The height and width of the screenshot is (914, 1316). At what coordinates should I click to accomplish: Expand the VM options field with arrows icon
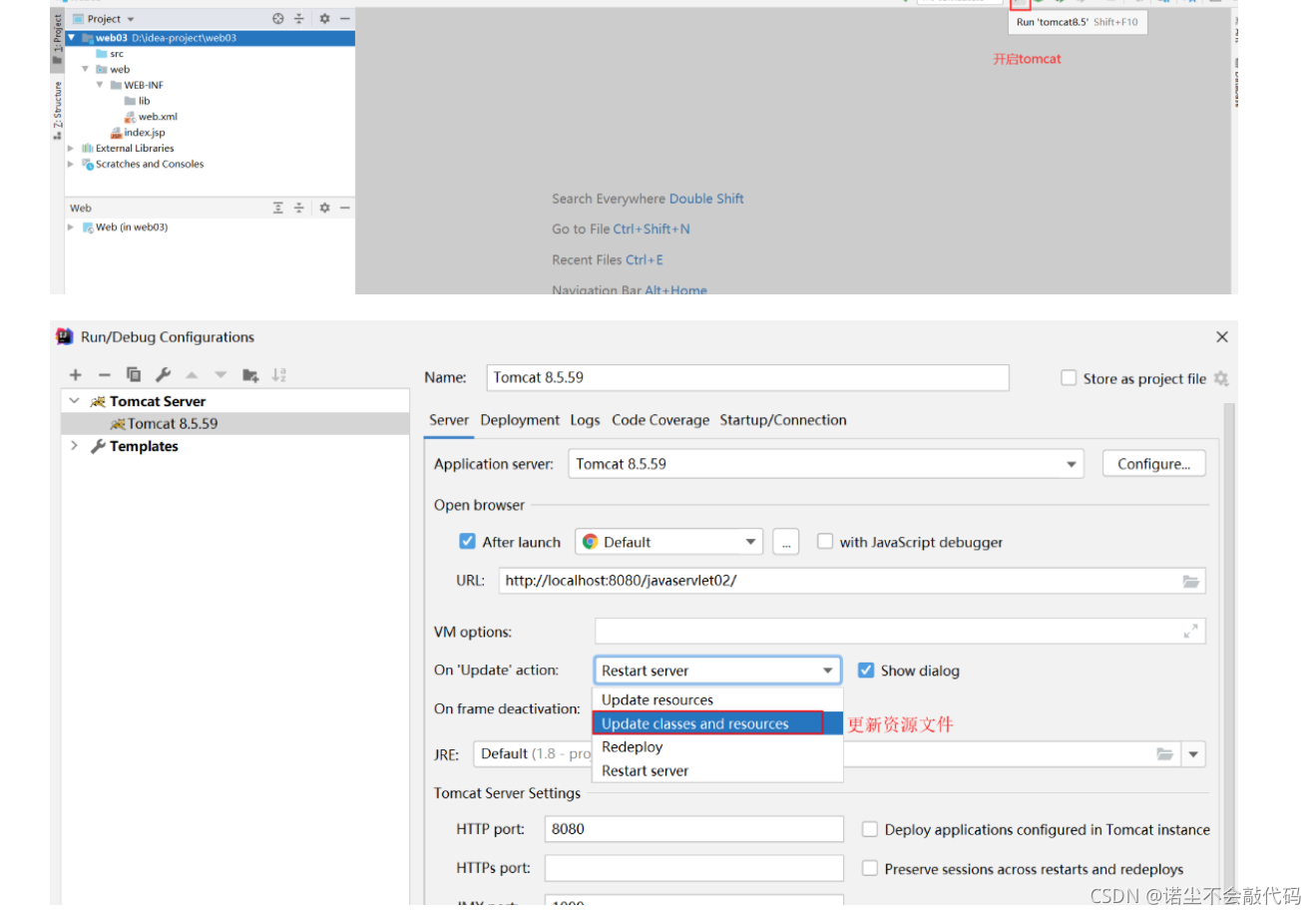[x=1190, y=632]
